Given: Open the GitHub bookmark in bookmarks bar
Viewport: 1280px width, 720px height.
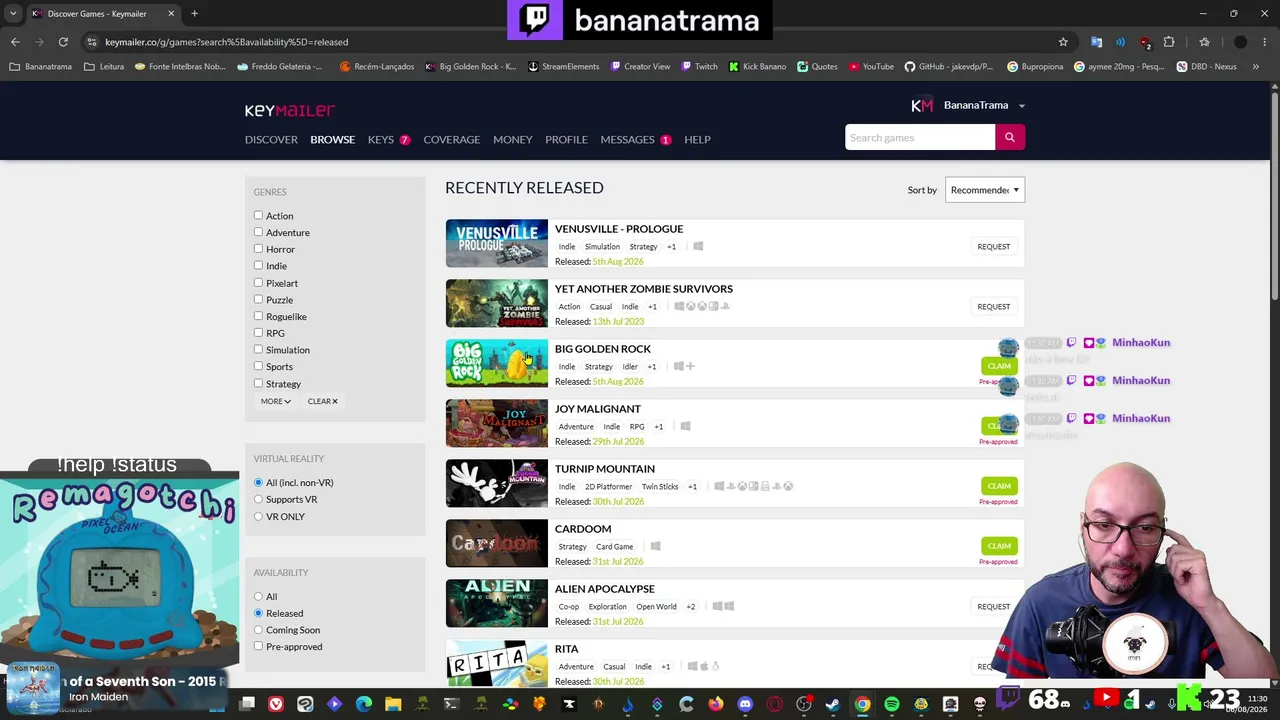Looking at the screenshot, I should point(949,67).
